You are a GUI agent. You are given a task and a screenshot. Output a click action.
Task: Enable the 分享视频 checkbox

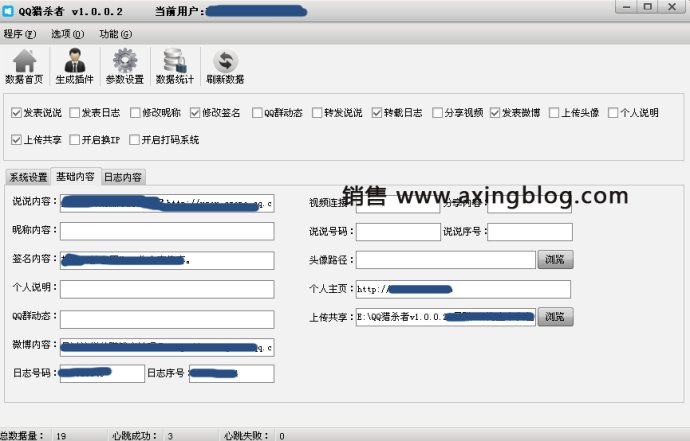437,113
